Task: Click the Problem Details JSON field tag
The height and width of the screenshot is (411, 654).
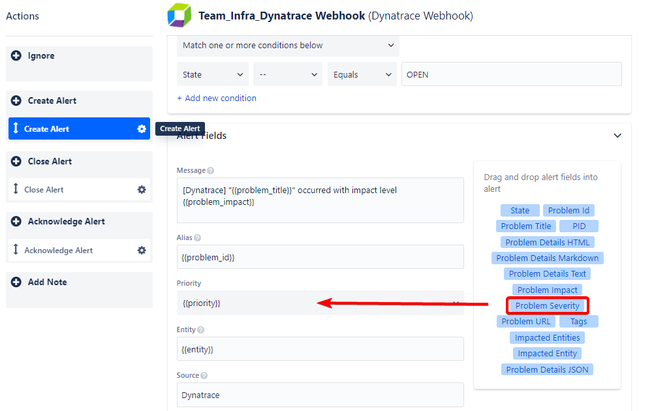Action: pos(548,369)
